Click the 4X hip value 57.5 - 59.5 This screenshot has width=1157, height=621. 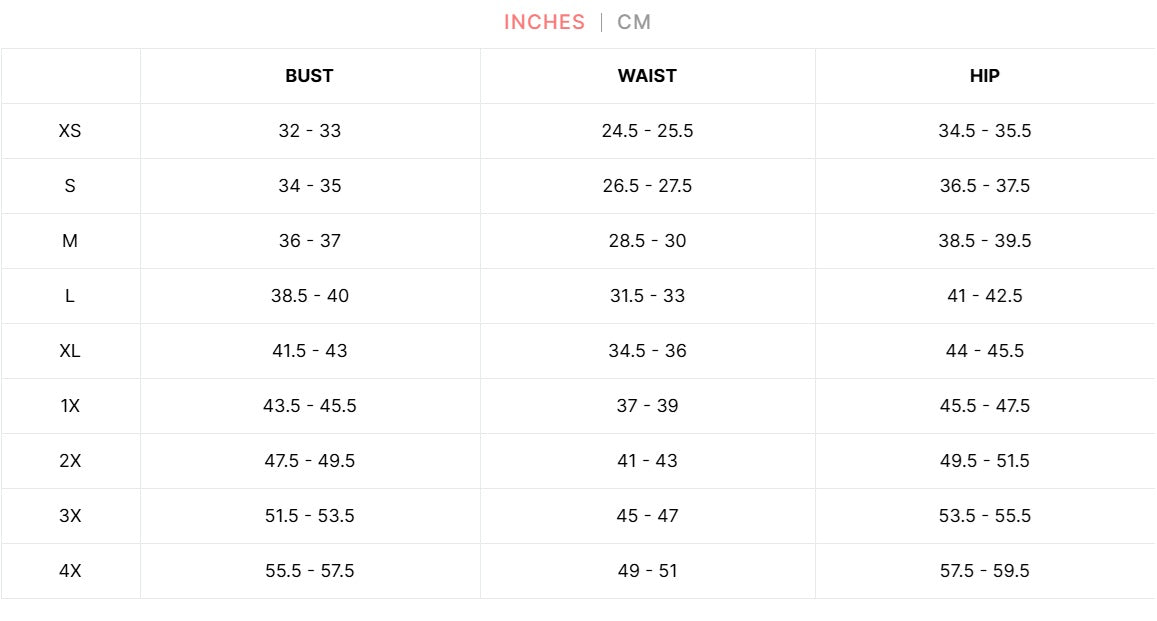985,571
